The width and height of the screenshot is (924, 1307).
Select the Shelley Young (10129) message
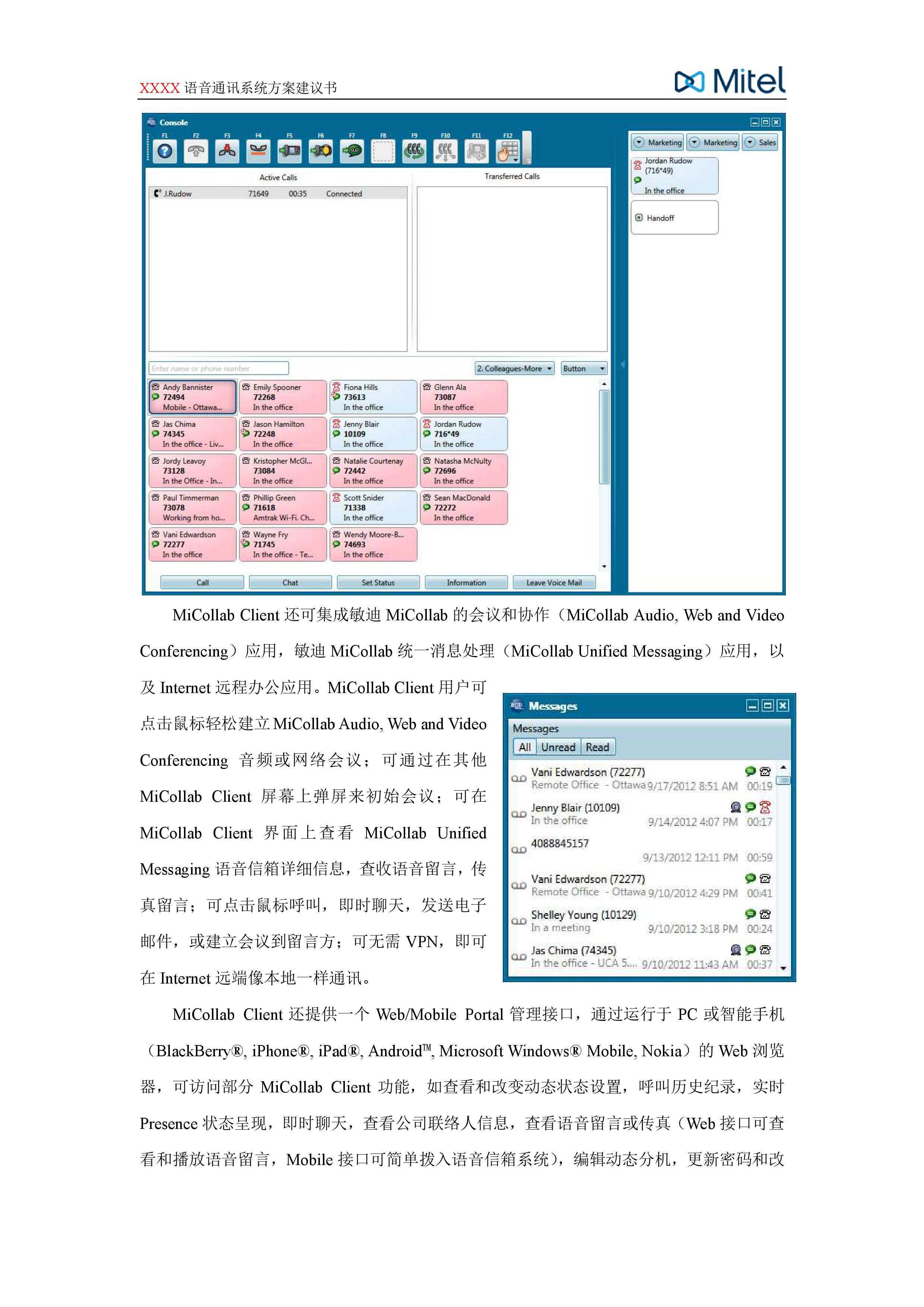pos(642,921)
